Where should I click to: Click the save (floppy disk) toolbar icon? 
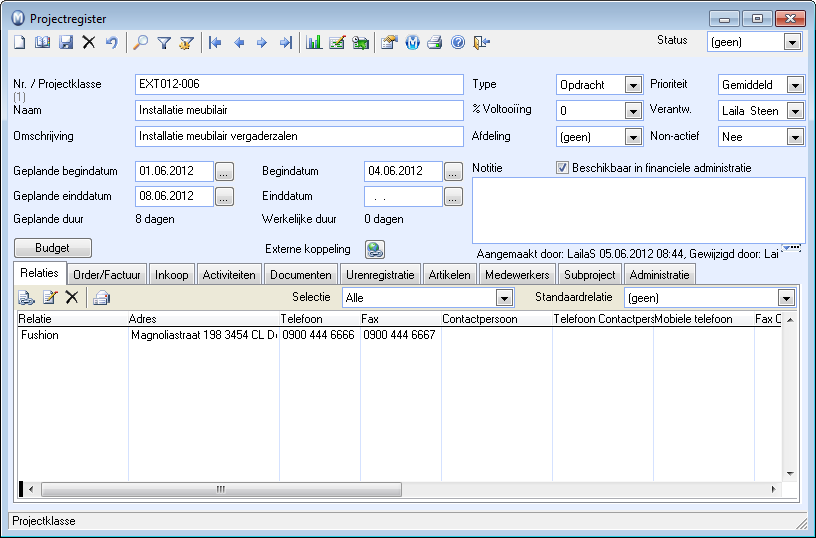66,43
